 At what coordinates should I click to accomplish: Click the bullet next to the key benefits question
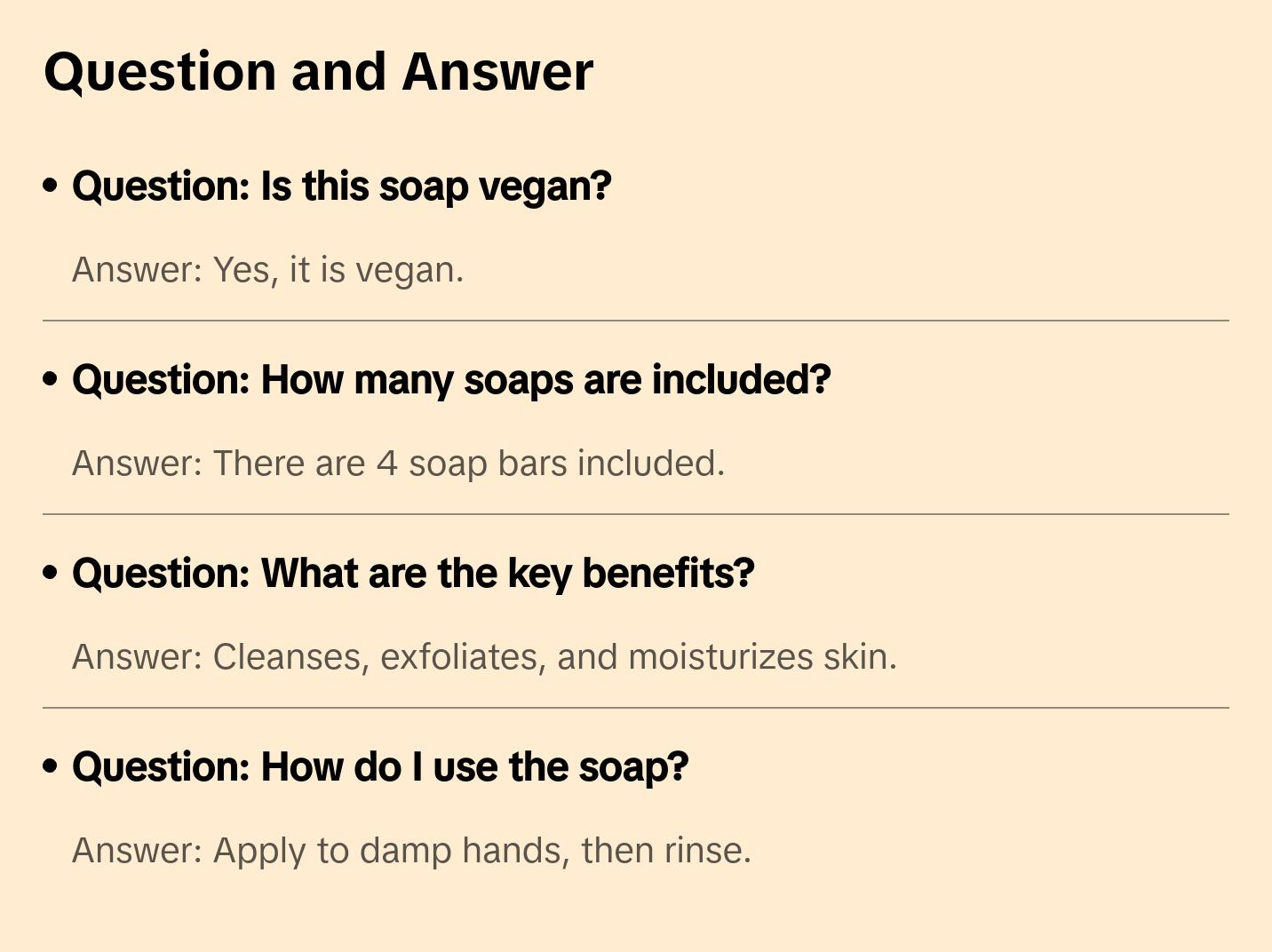click(51, 573)
